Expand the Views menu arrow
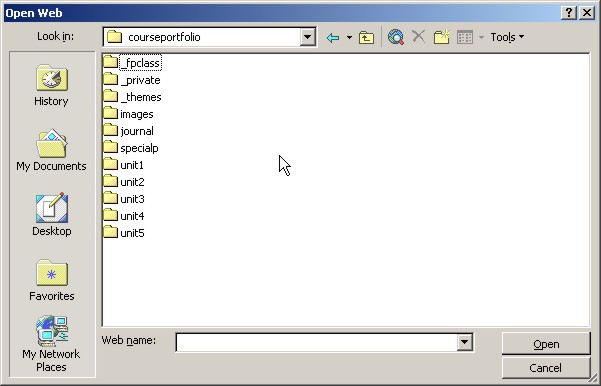 (x=481, y=37)
